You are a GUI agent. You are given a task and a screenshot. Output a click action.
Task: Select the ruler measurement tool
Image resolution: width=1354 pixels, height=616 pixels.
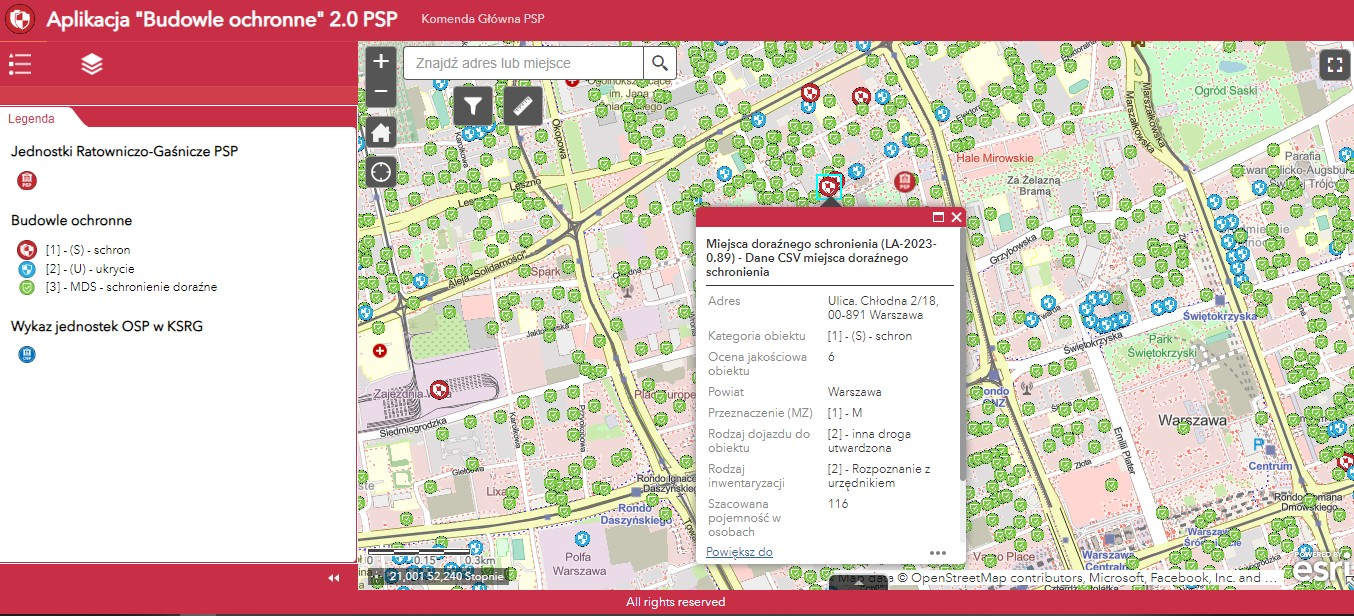coord(522,105)
